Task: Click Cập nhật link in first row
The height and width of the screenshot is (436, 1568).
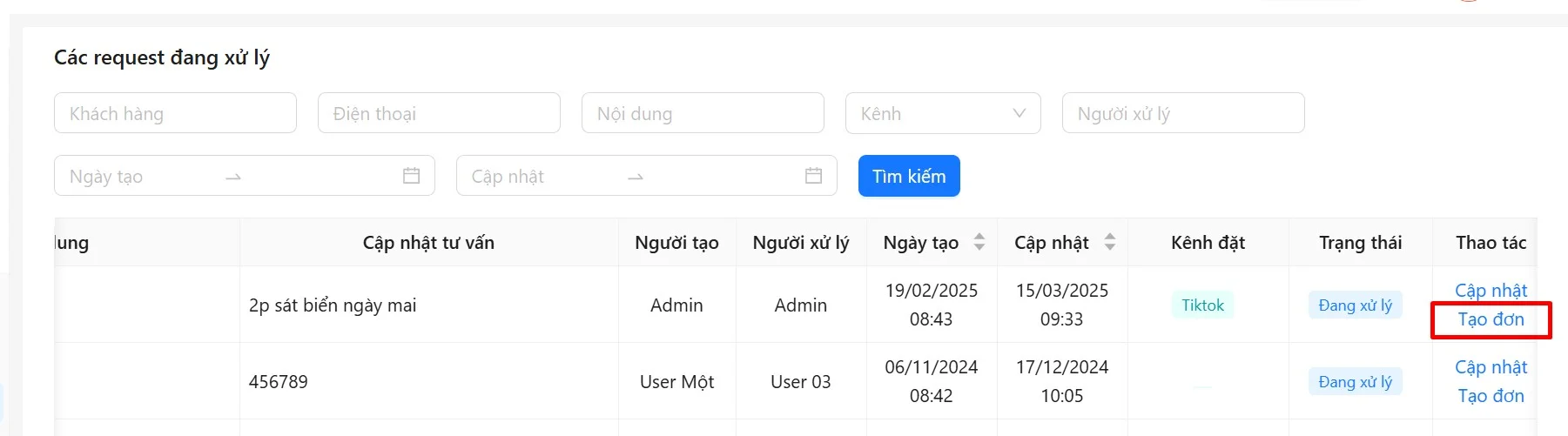Action: pyautogui.click(x=1491, y=291)
